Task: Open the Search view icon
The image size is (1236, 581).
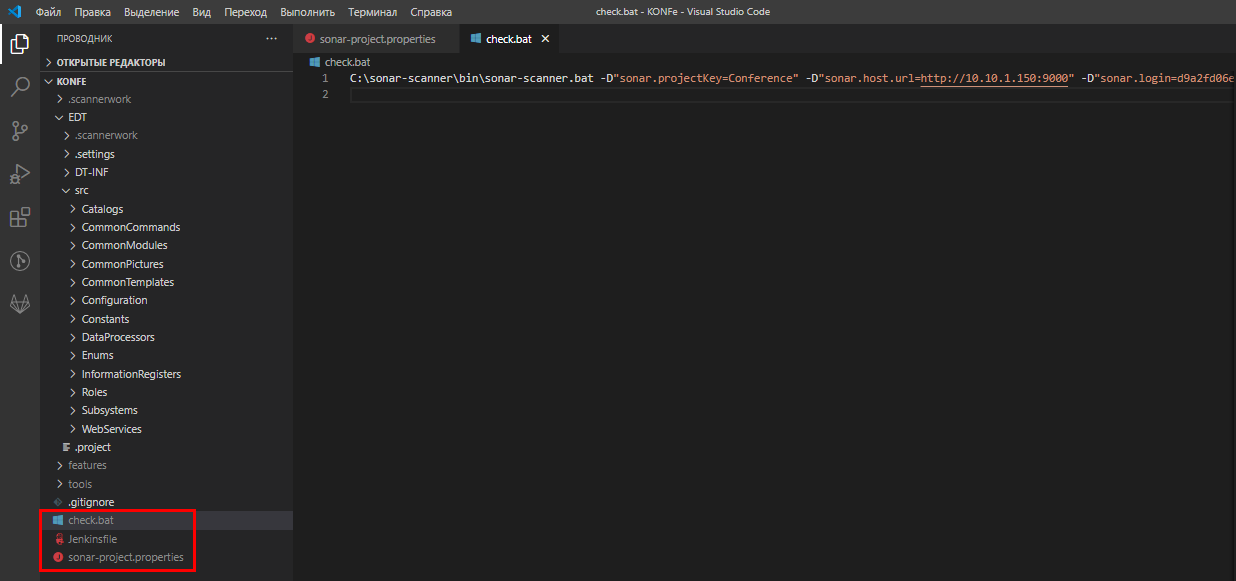Action: tap(19, 88)
